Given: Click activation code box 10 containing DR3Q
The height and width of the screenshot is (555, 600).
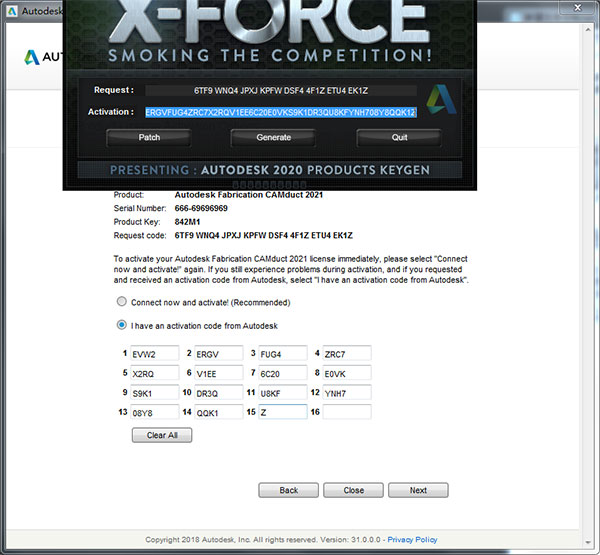Looking at the screenshot, I should click(x=219, y=392).
